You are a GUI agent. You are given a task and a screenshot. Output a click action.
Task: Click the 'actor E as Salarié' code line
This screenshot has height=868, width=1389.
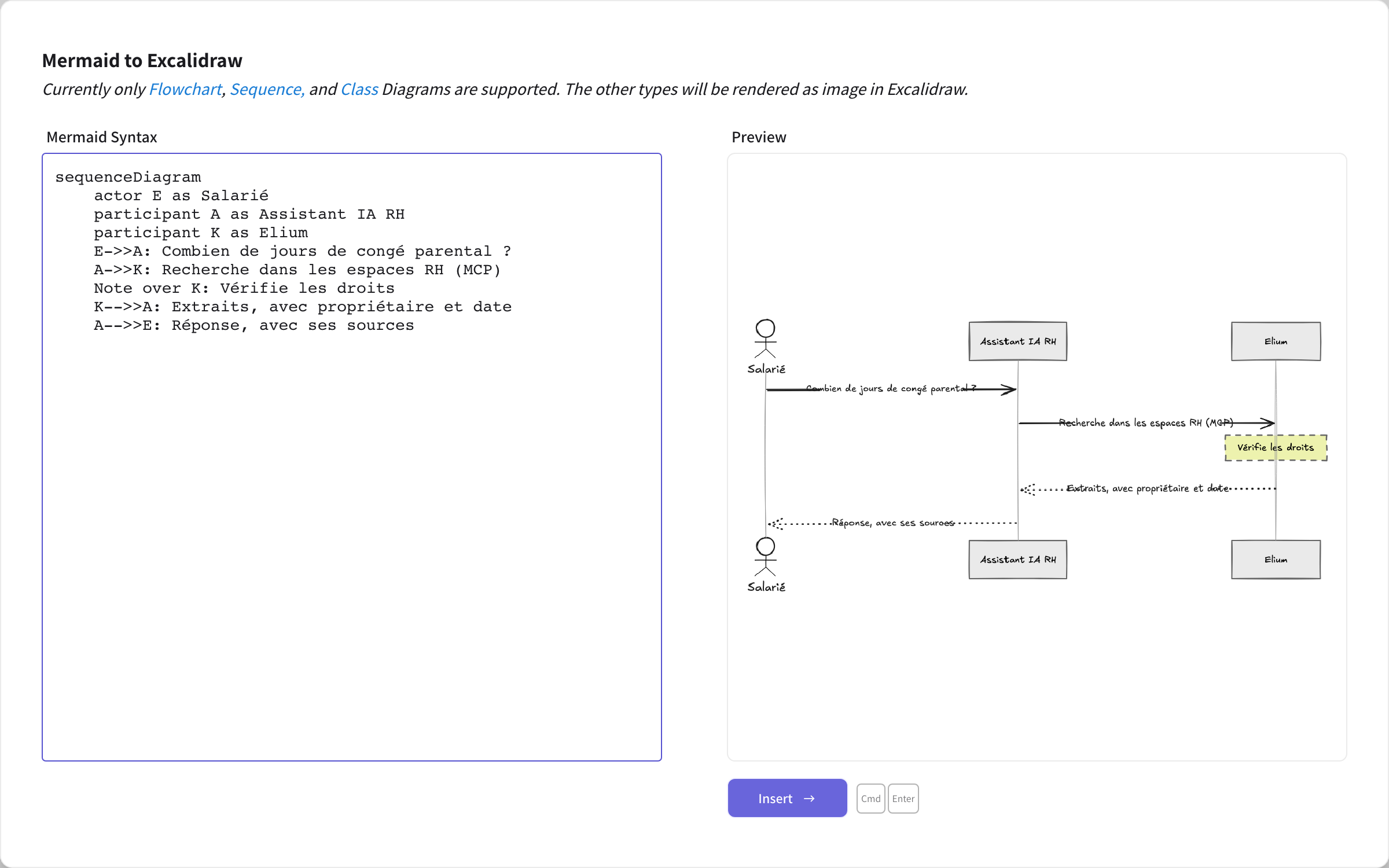pos(181,196)
